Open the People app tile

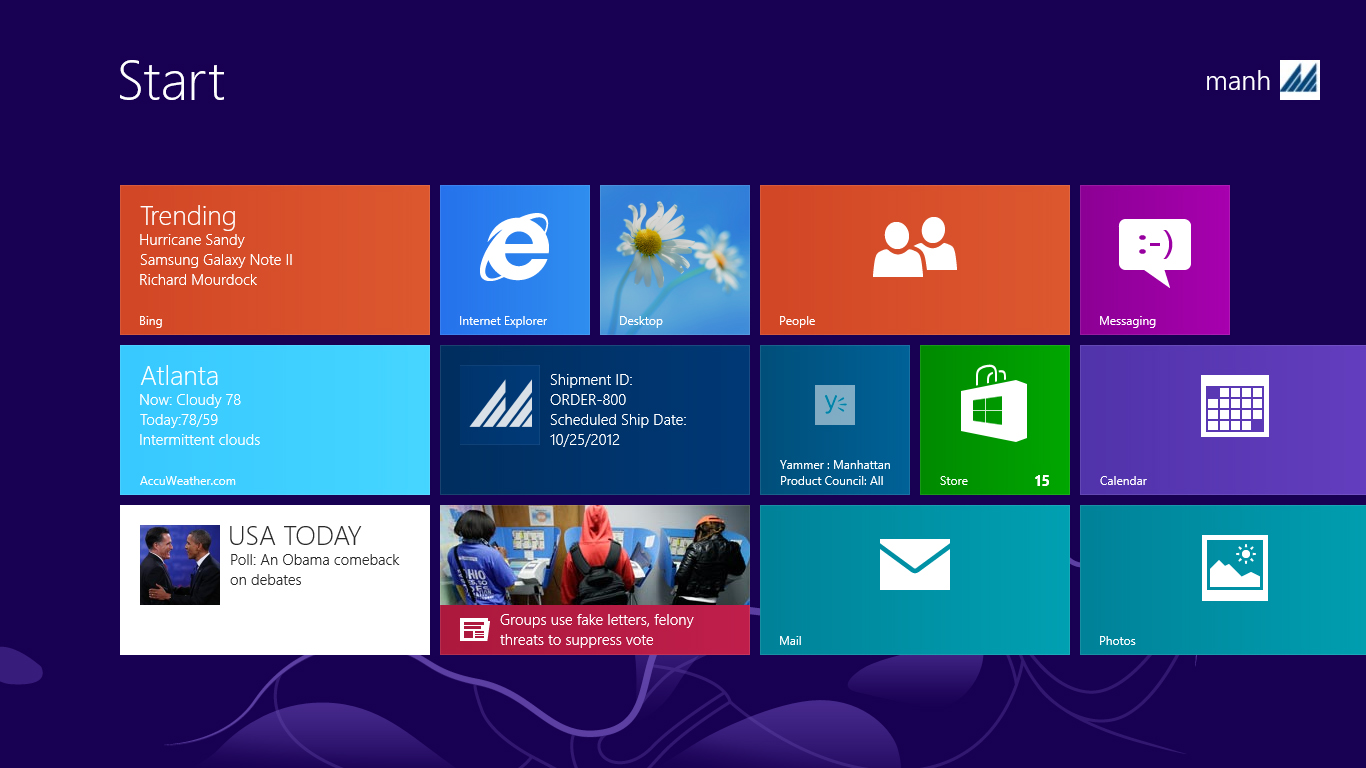tap(914, 259)
